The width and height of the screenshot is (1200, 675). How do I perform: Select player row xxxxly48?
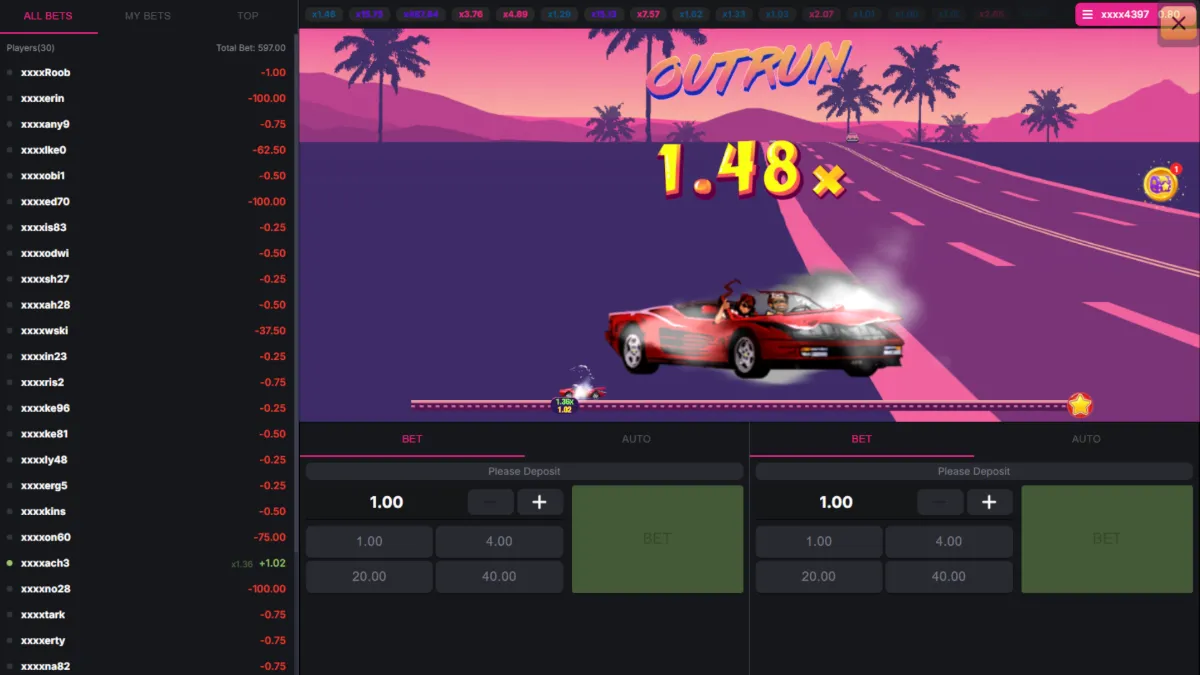tap(147, 460)
